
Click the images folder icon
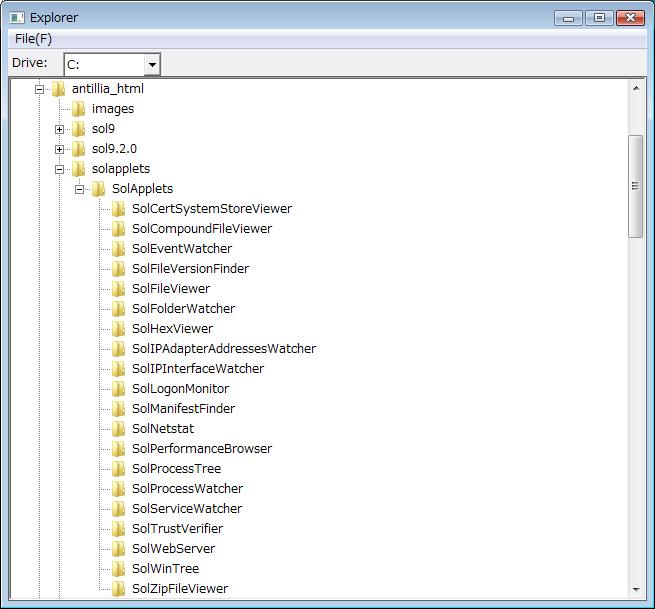tap(78, 109)
